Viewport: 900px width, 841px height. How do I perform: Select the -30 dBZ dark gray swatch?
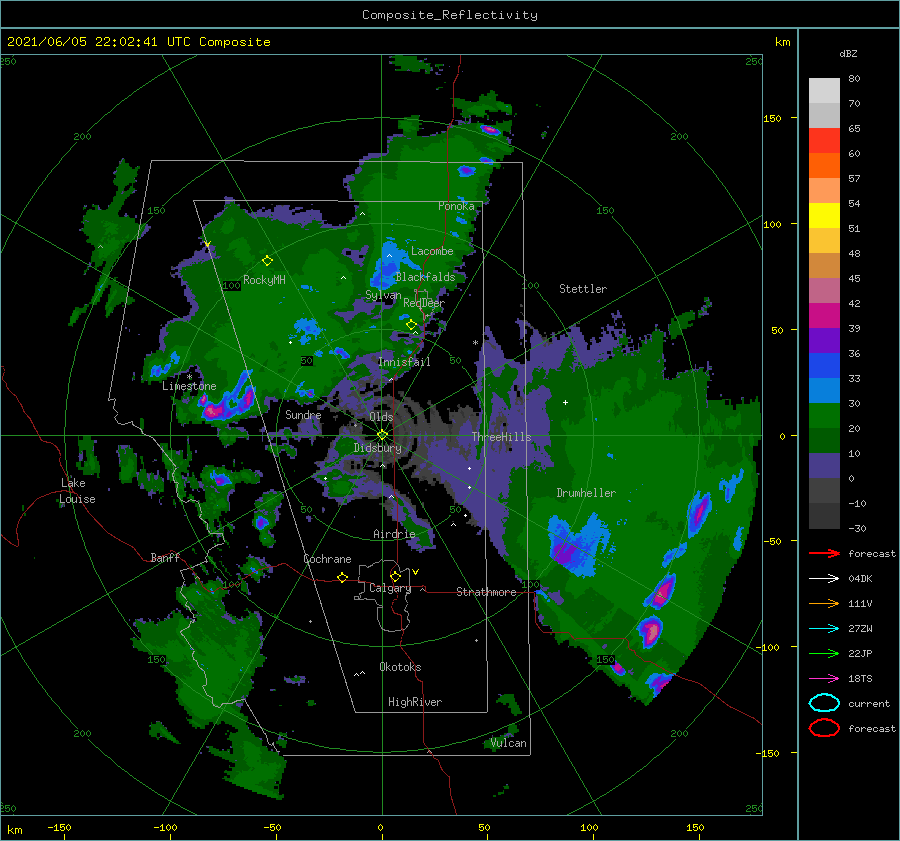[x=824, y=516]
